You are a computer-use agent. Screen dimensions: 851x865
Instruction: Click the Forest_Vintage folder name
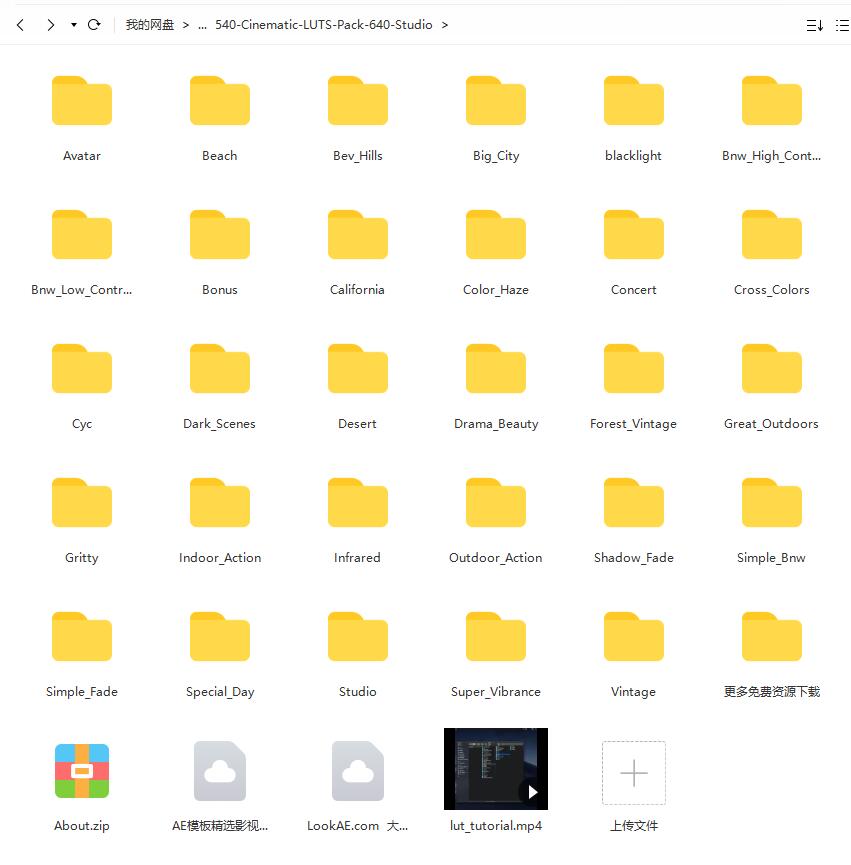click(x=633, y=424)
